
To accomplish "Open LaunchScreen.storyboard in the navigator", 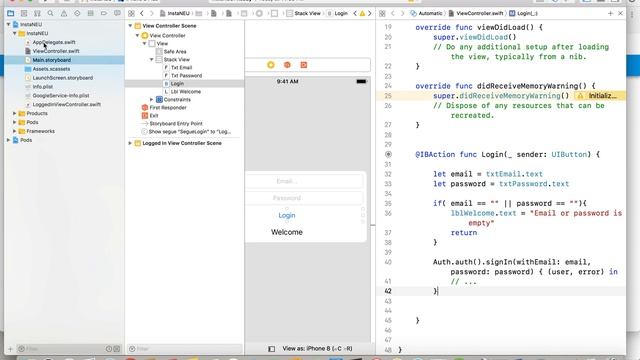I will (x=62, y=78).
